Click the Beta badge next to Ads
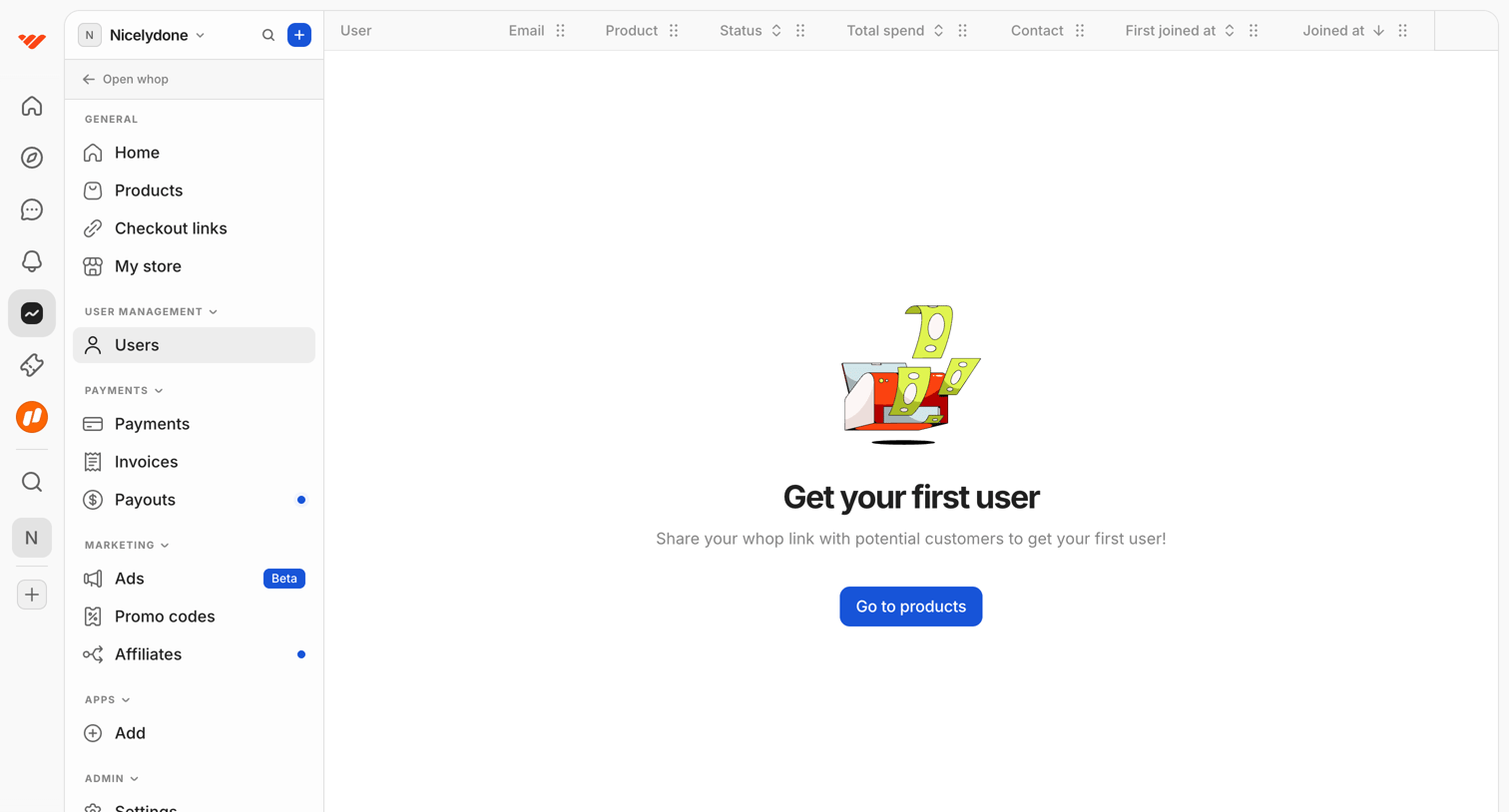1509x812 pixels. (284, 579)
